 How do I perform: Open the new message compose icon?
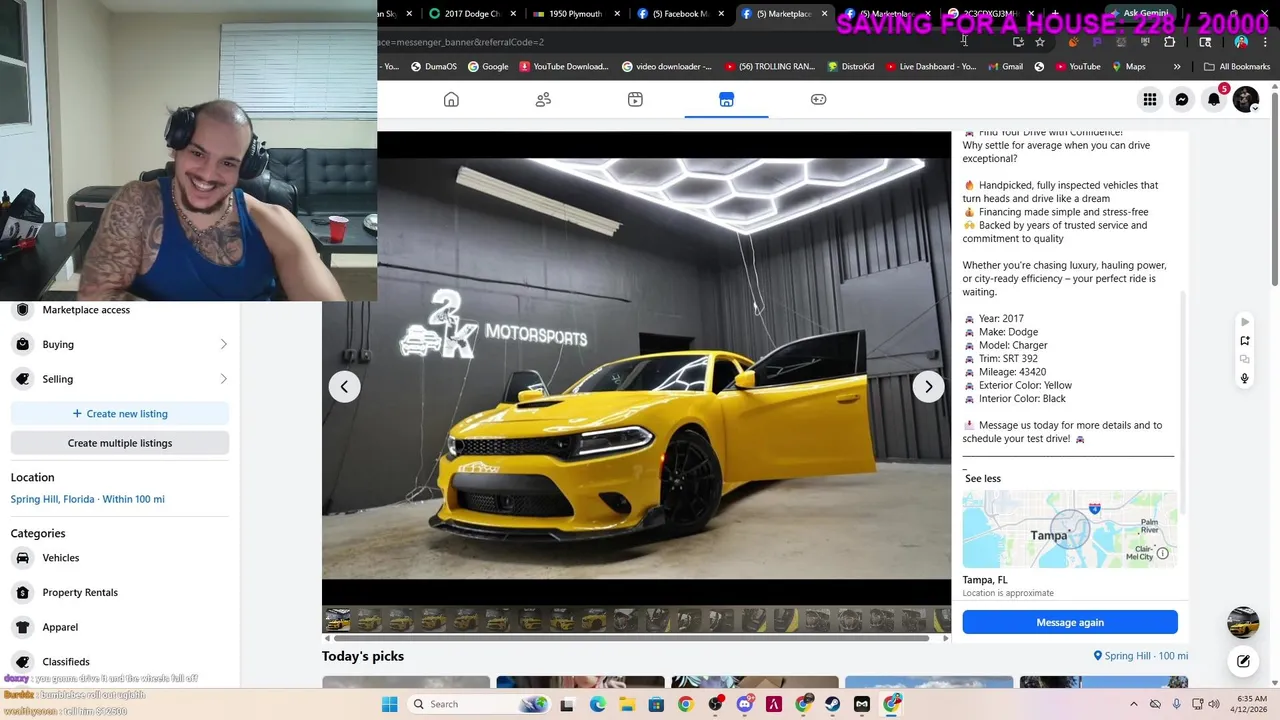(x=1243, y=661)
